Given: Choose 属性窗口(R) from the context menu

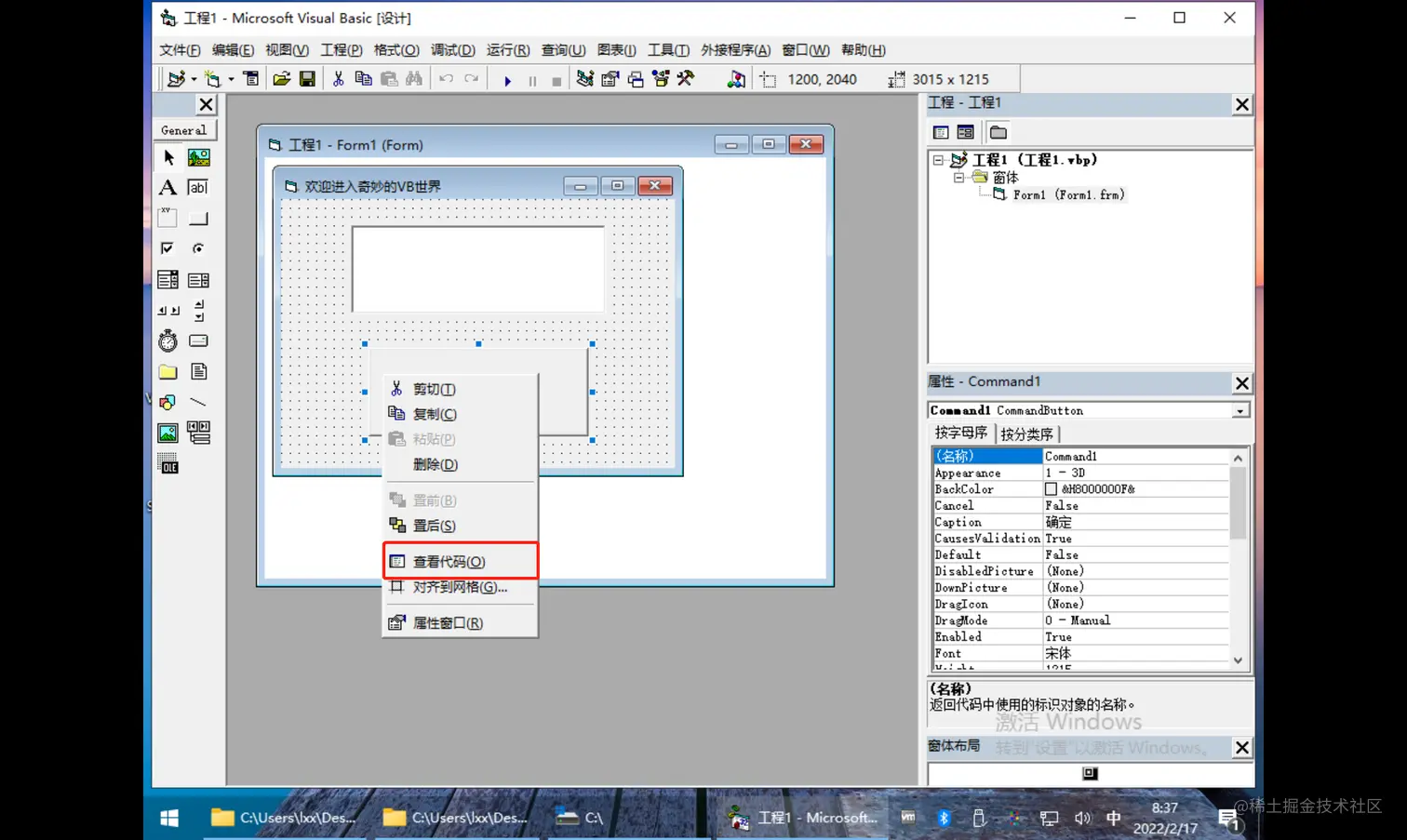Looking at the screenshot, I should tap(461, 622).
